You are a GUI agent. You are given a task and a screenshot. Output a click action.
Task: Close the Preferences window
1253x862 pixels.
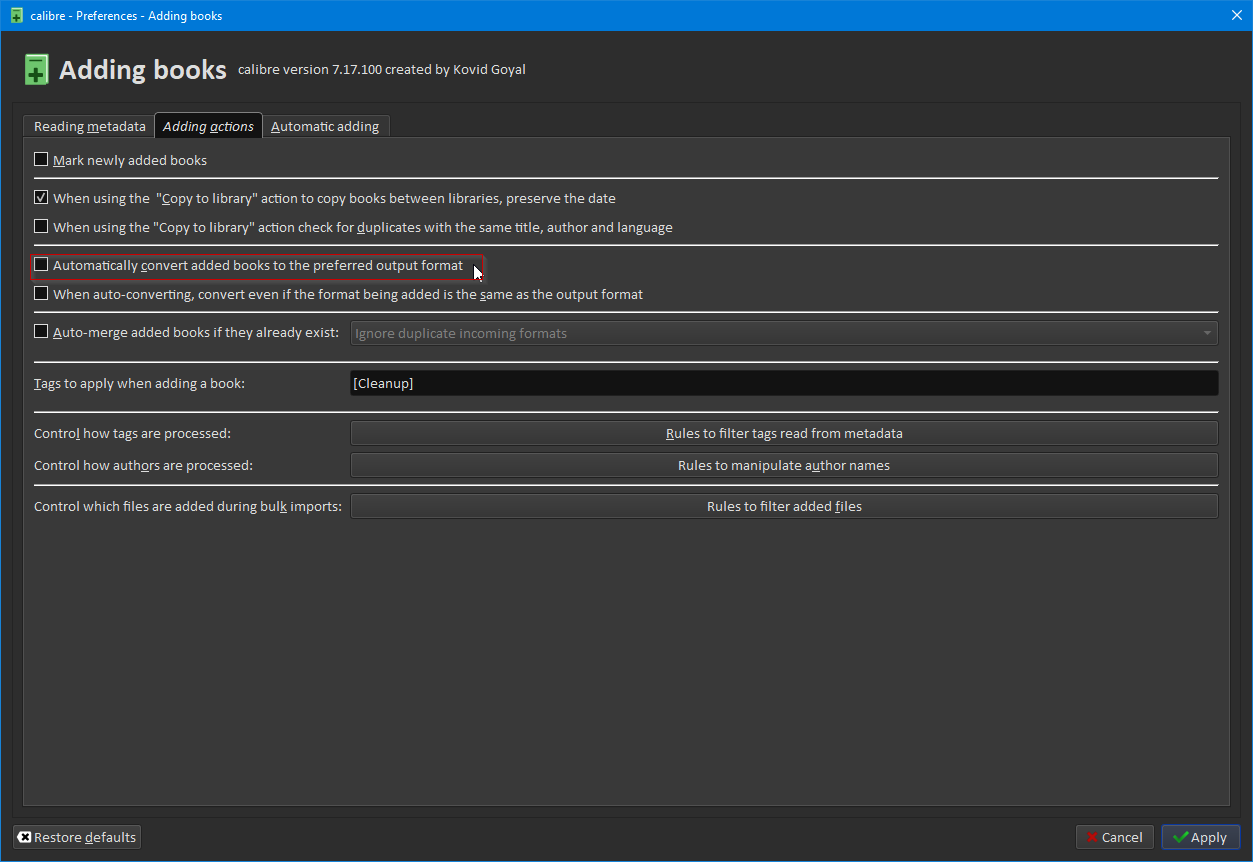click(x=1236, y=15)
